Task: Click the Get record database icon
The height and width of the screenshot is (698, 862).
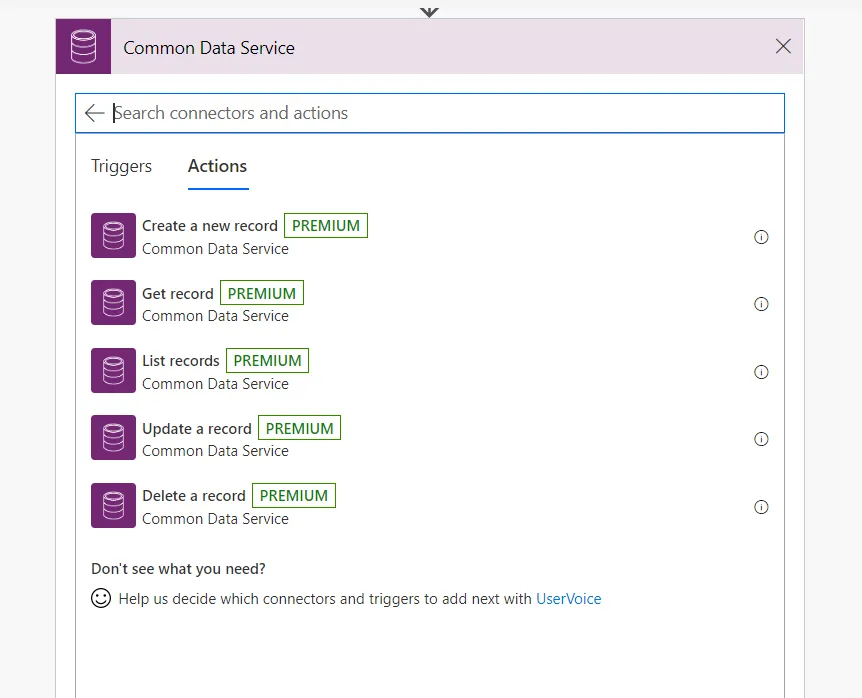Action: click(113, 303)
